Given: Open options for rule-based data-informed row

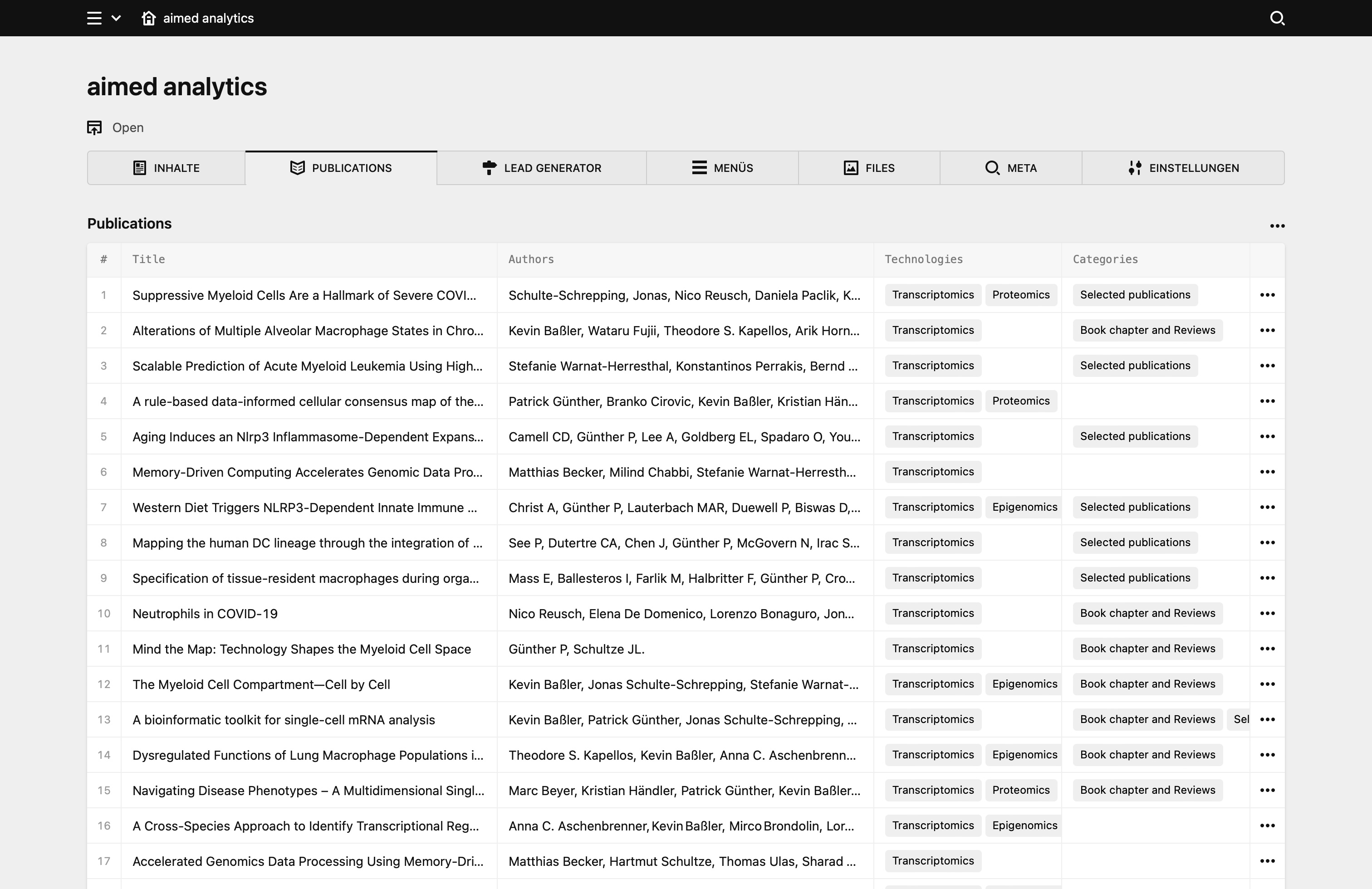Looking at the screenshot, I should click(1267, 401).
